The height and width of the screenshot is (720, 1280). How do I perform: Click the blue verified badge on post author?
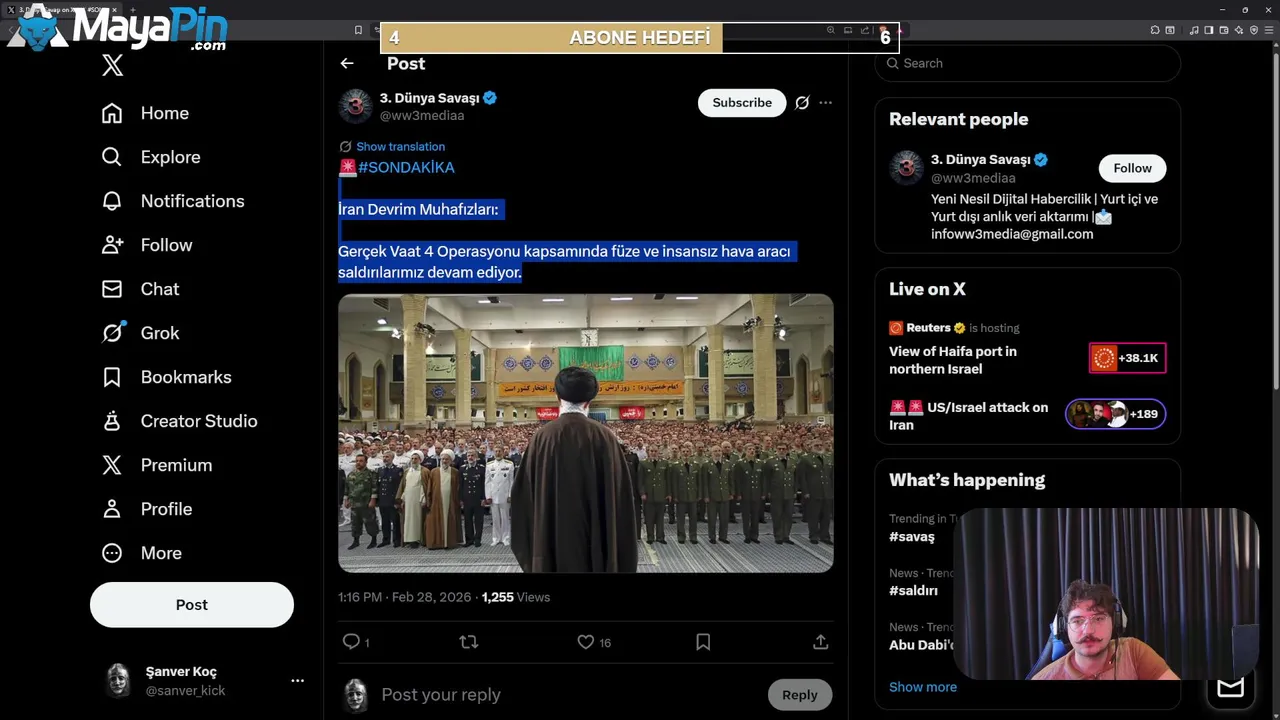pos(490,98)
